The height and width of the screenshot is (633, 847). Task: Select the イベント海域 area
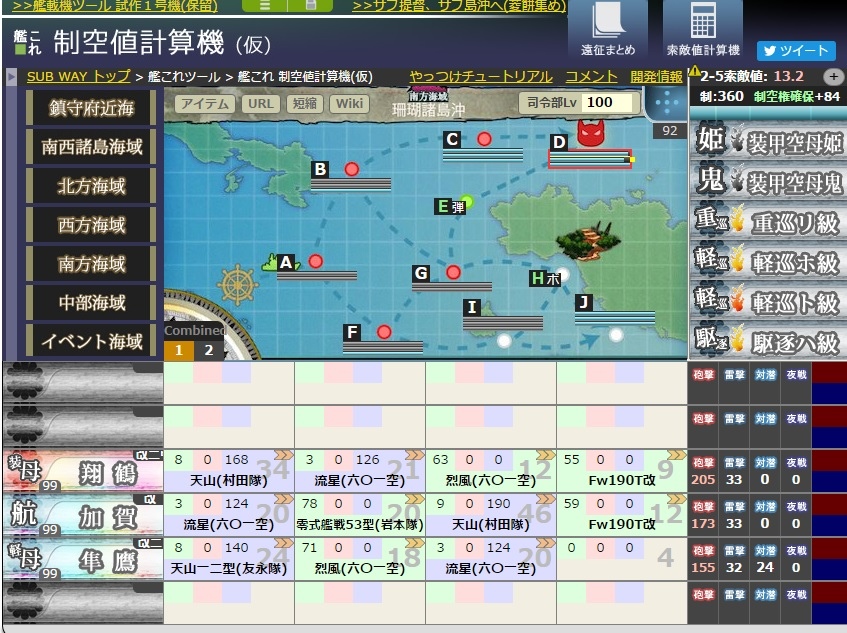(91, 341)
